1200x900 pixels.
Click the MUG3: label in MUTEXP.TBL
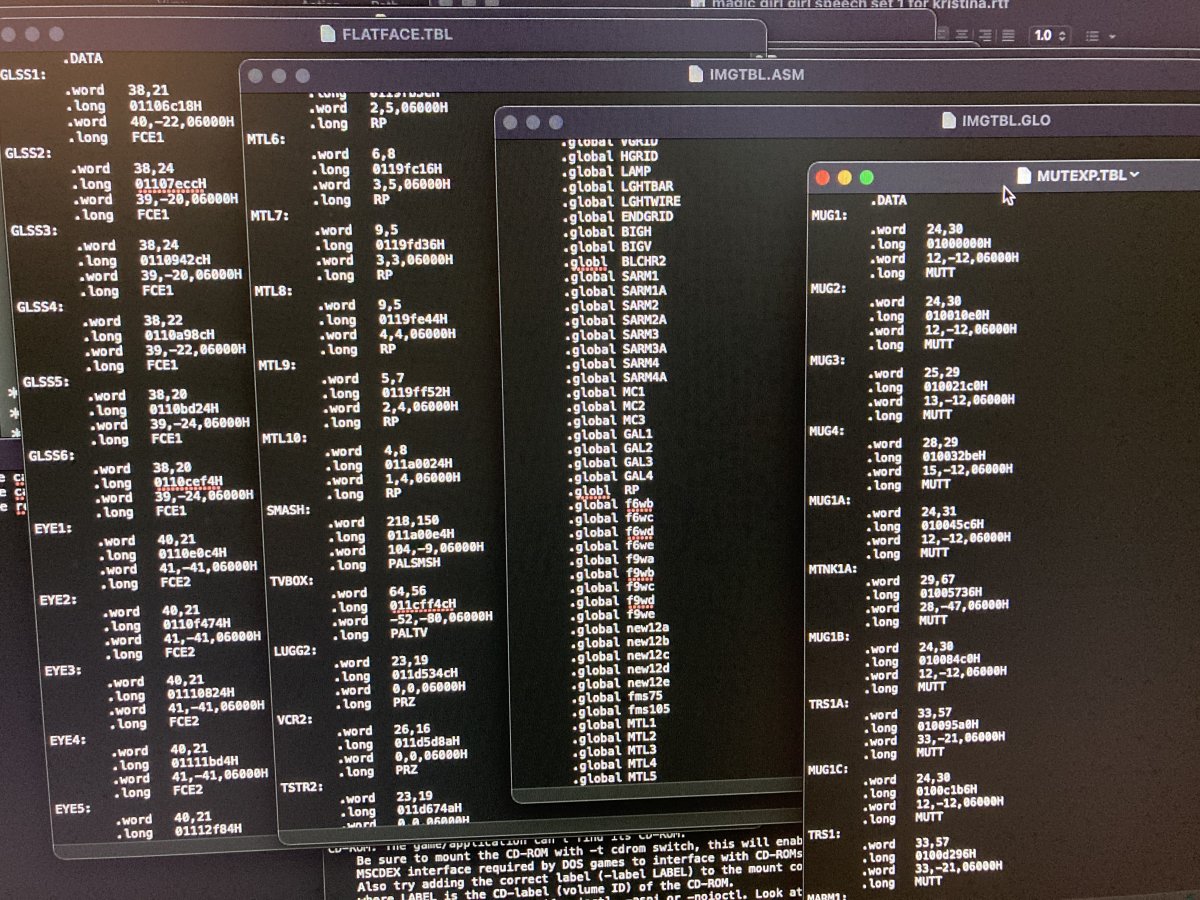pos(829,359)
